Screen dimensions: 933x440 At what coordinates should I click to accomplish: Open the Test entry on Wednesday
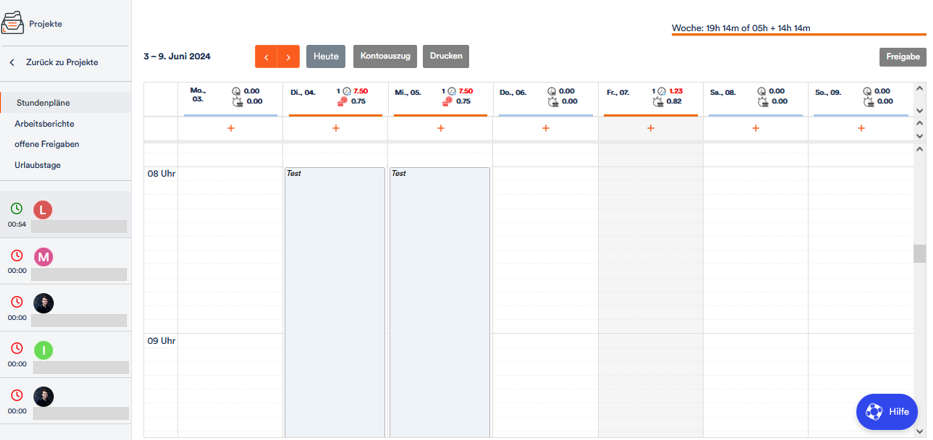point(440,302)
